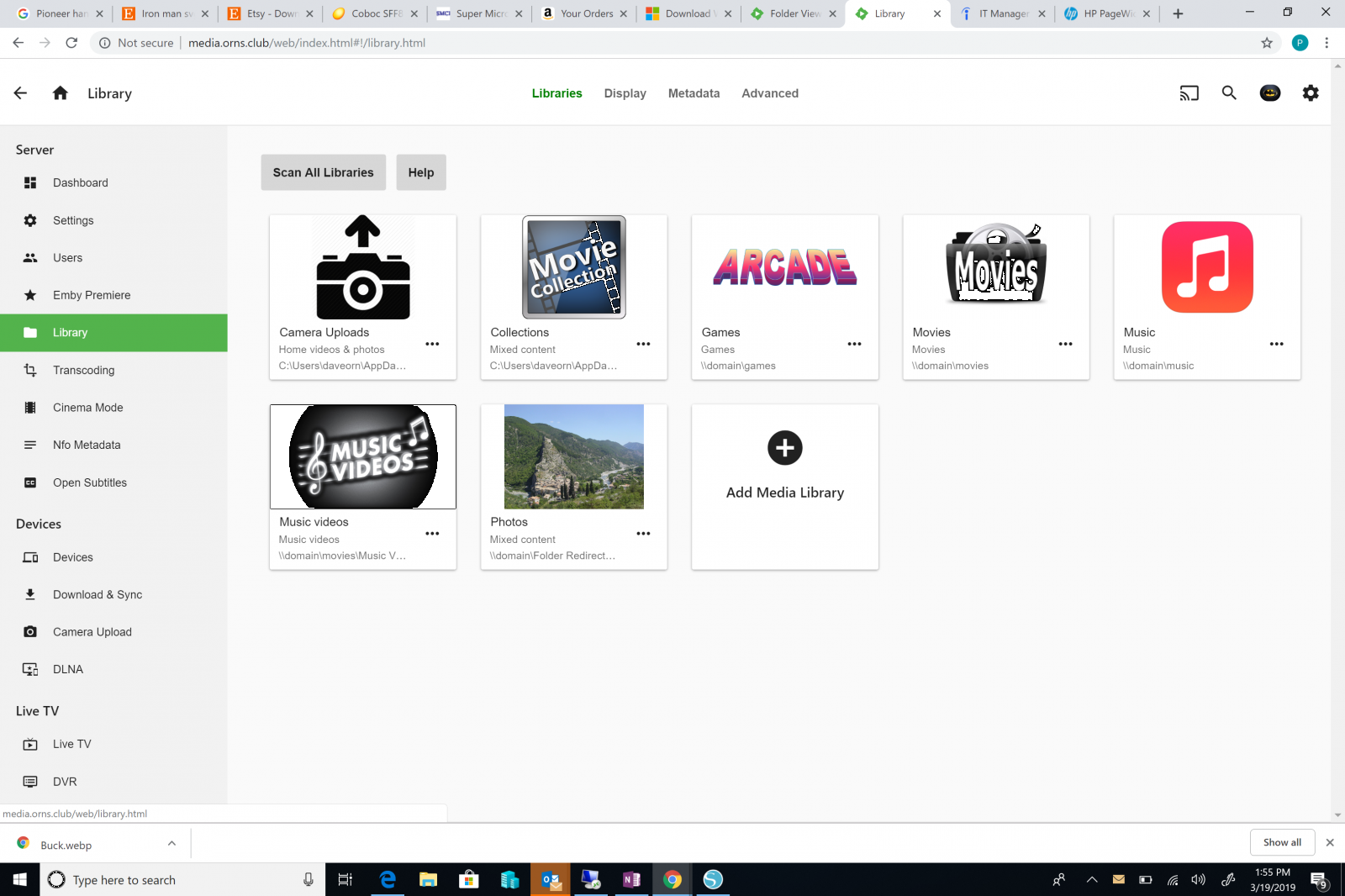Open the Open Subtitles sidebar icon
Viewport: 1345px width, 896px height.
pyautogui.click(x=31, y=482)
